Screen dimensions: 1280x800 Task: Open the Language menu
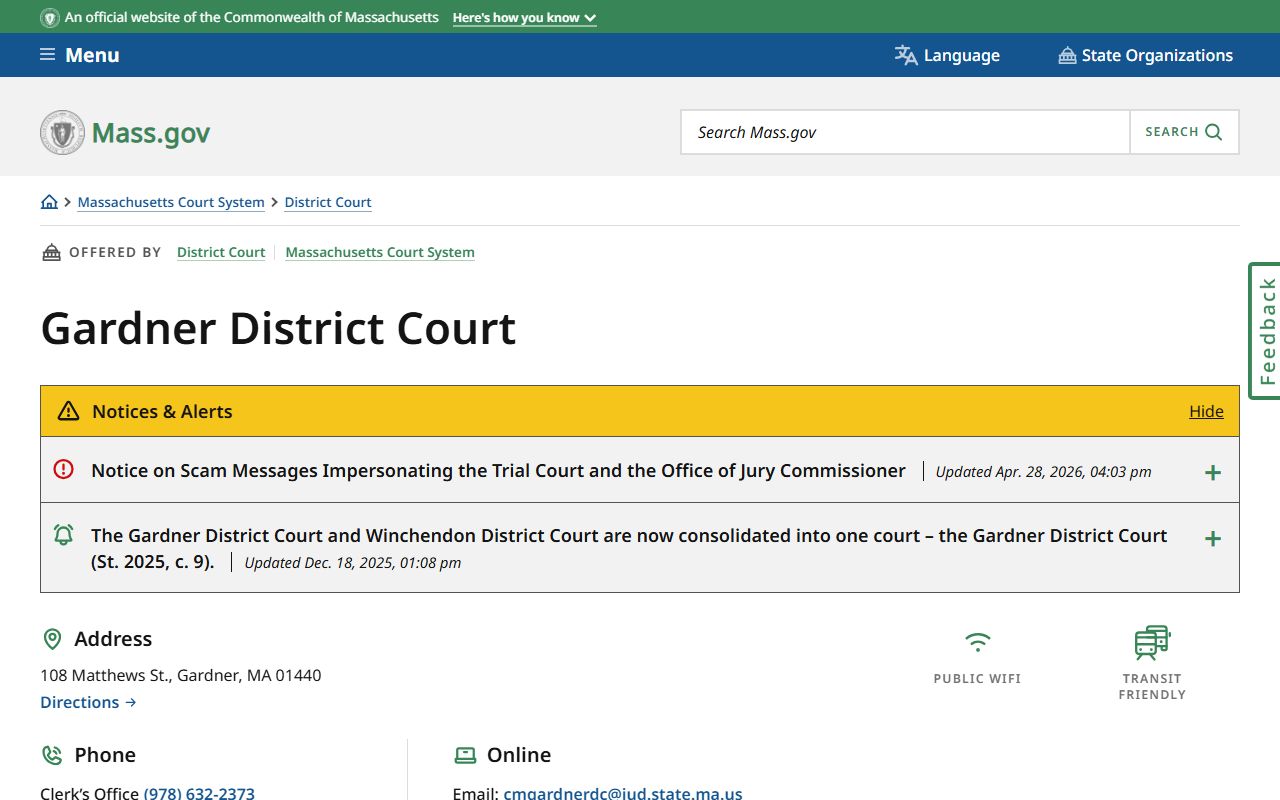tap(947, 55)
